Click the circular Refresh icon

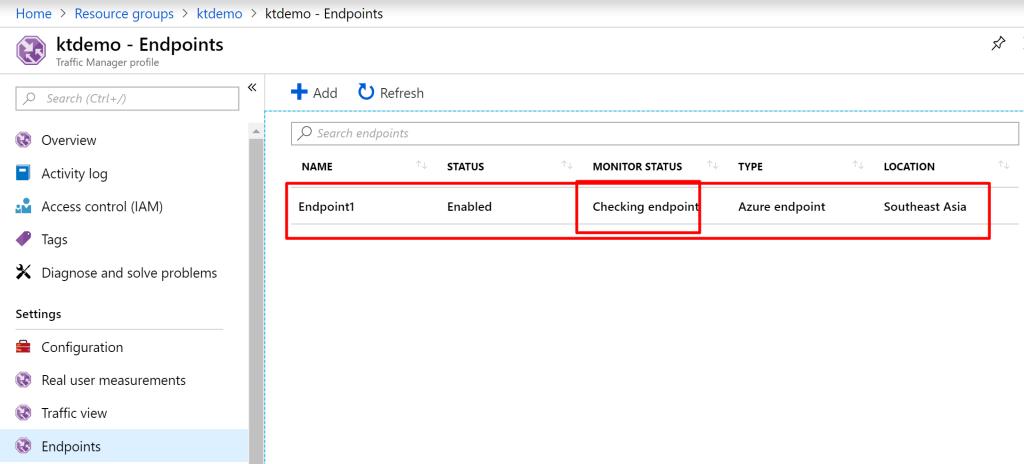tap(366, 92)
